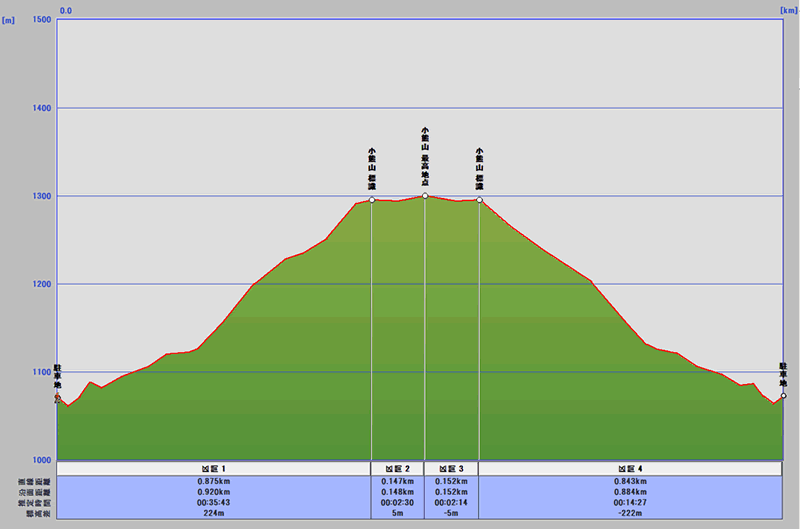Screen dimensions: 800x529
Task: Click the 0.875km distance value in section 1
Action: tap(214, 481)
